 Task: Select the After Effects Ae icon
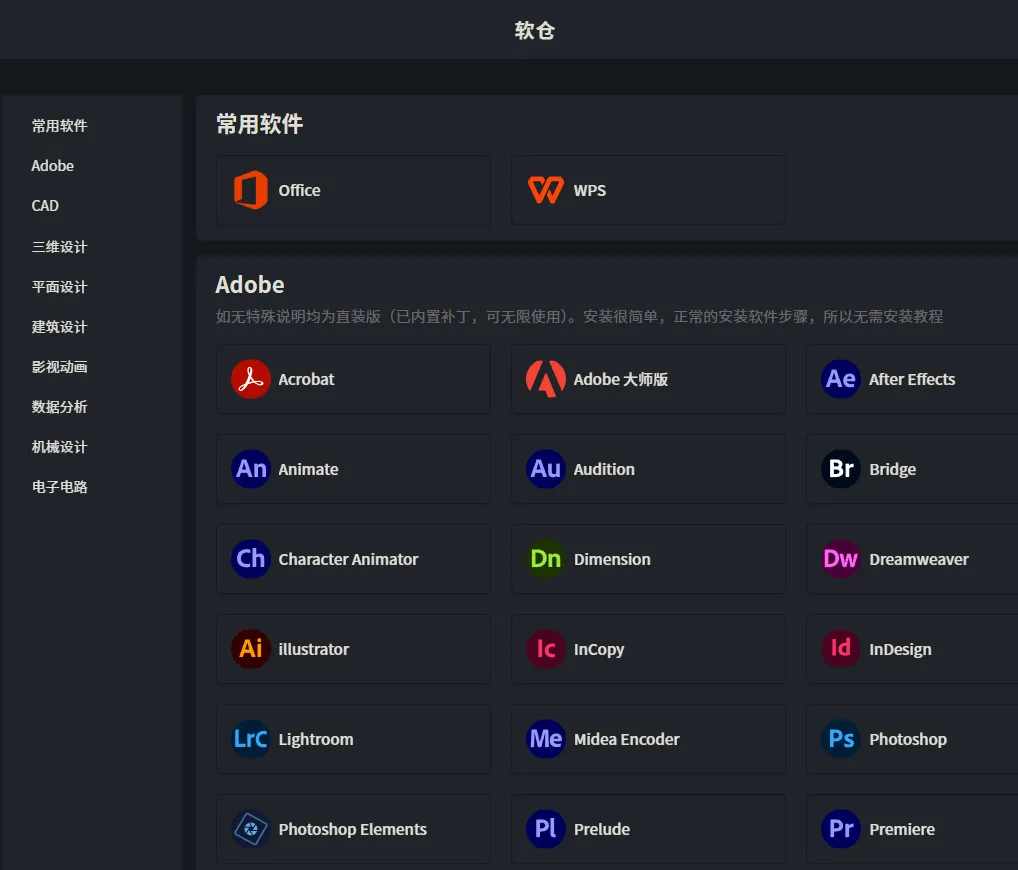point(841,379)
